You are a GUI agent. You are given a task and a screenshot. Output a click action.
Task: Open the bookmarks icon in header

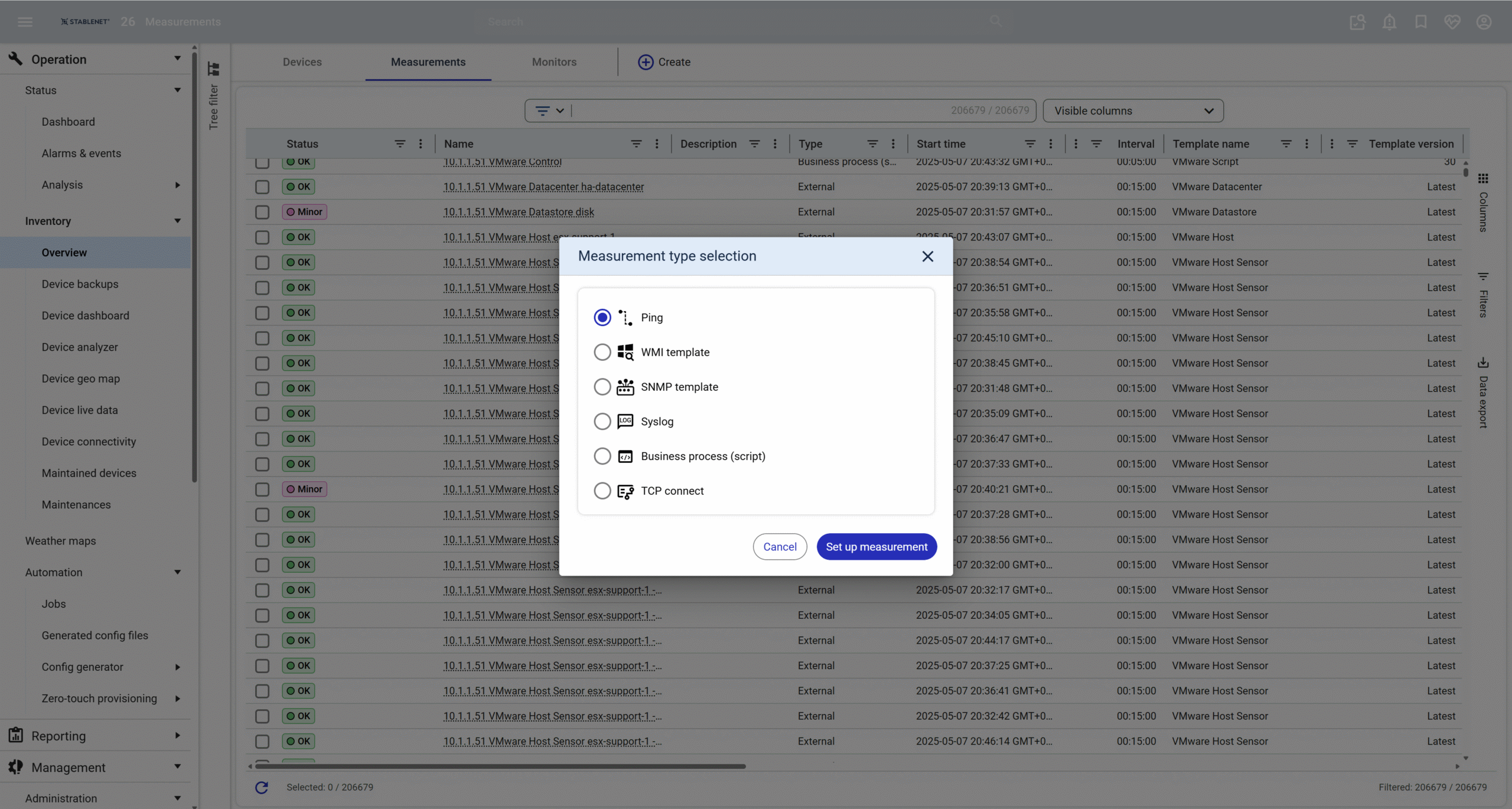1420,22
